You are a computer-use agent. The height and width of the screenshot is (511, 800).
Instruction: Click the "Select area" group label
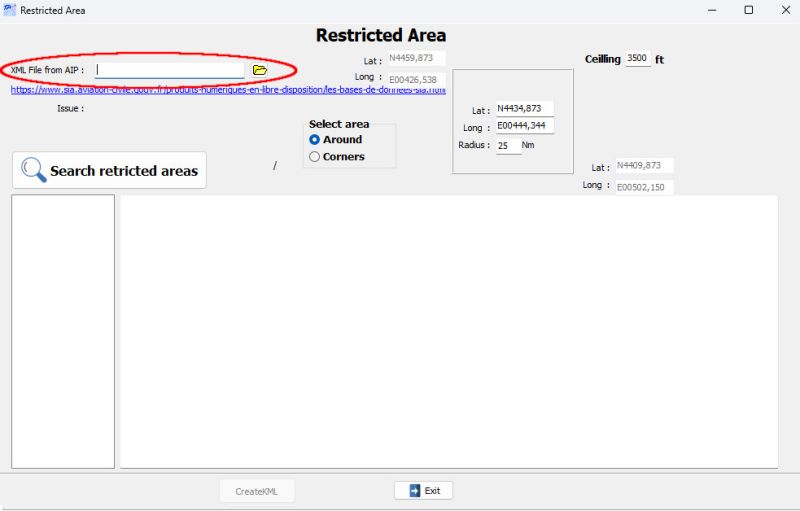(x=339, y=124)
